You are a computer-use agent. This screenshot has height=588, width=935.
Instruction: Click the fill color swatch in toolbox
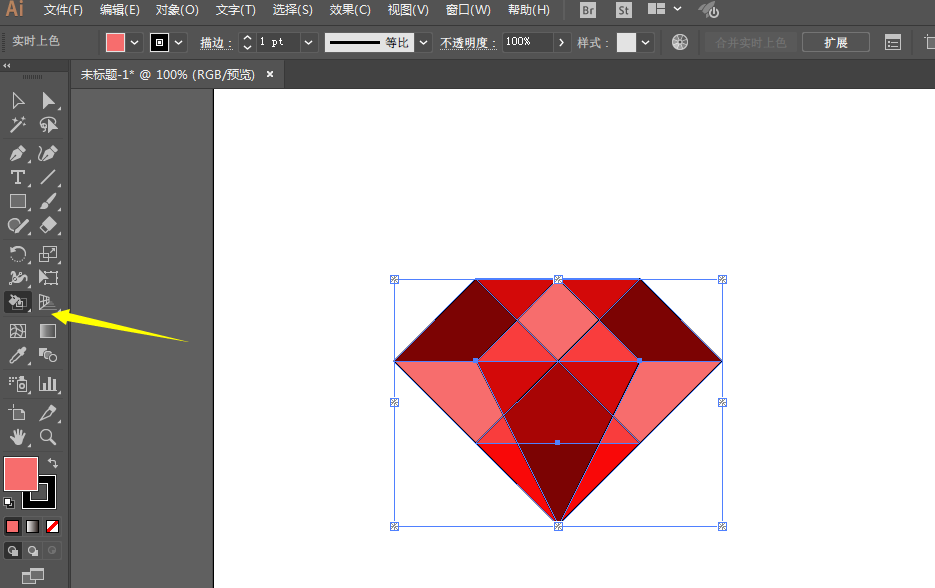pos(21,473)
